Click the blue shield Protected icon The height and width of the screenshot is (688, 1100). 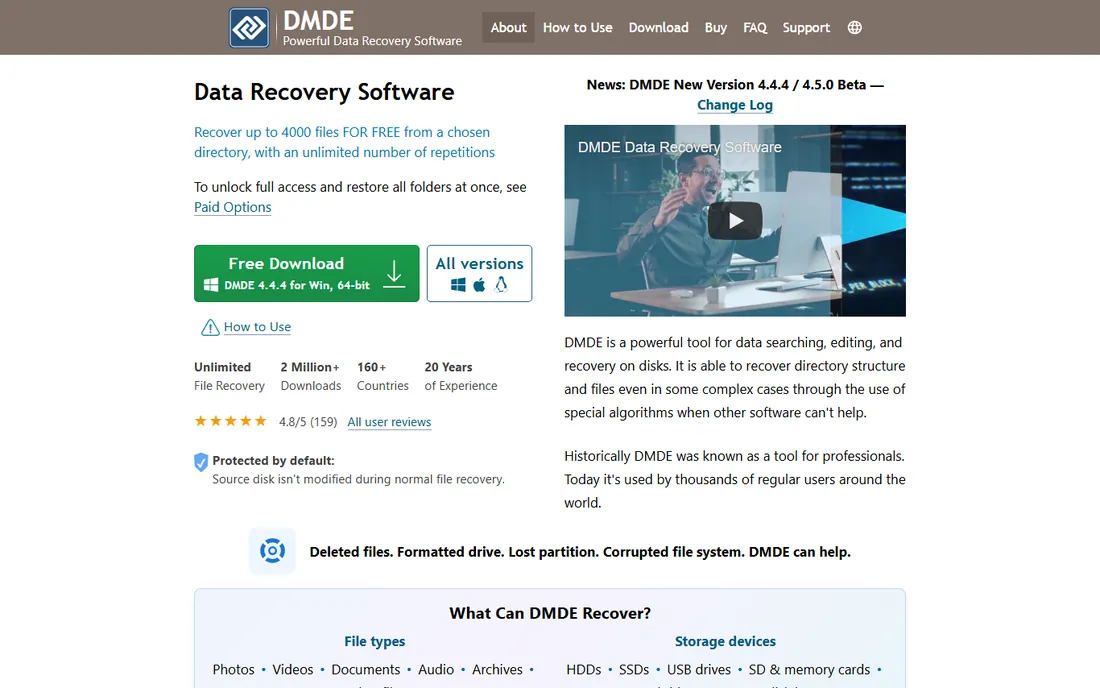(x=201, y=461)
